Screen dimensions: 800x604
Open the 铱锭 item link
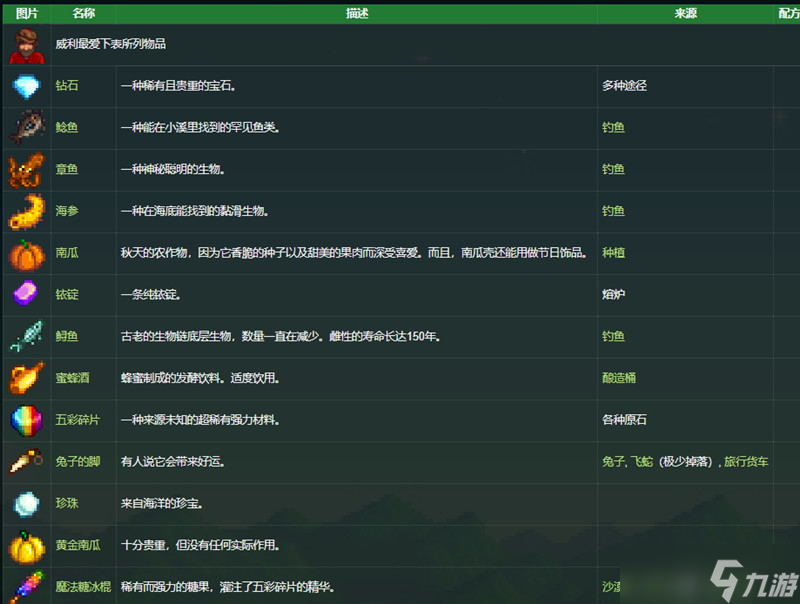(67, 294)
